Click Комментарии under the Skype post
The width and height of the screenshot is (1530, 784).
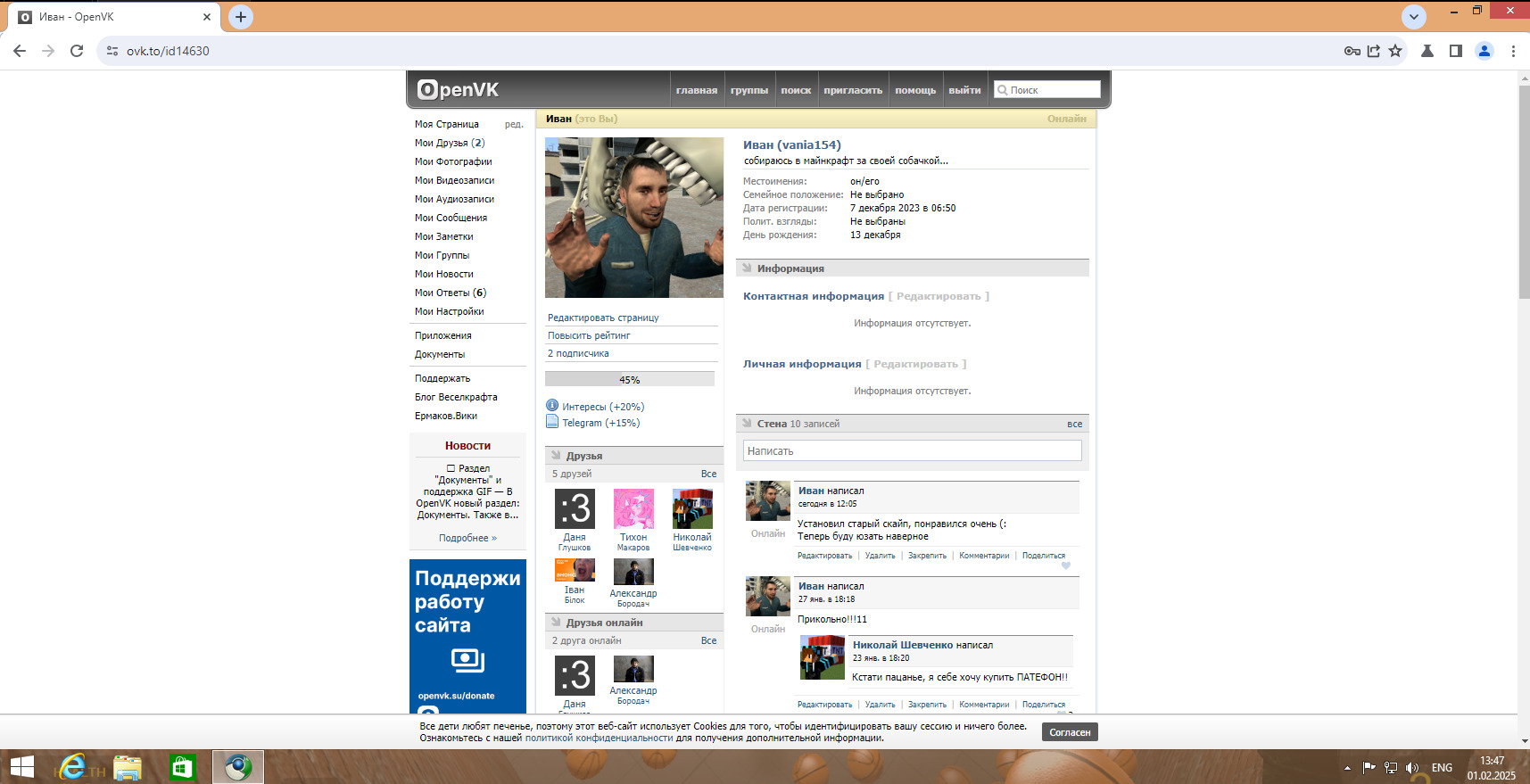tap(984, 556)
